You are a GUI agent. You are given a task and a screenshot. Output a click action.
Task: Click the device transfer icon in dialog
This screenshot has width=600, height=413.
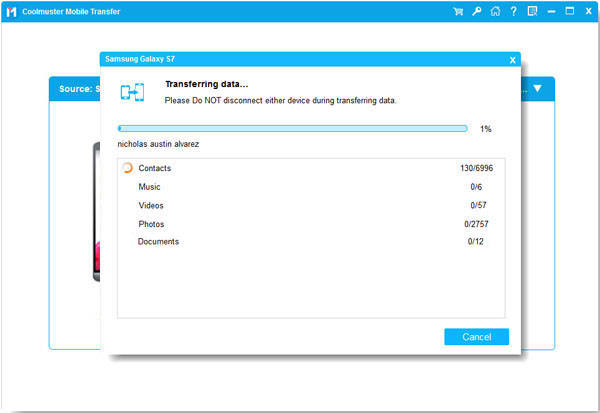point(132,91)
